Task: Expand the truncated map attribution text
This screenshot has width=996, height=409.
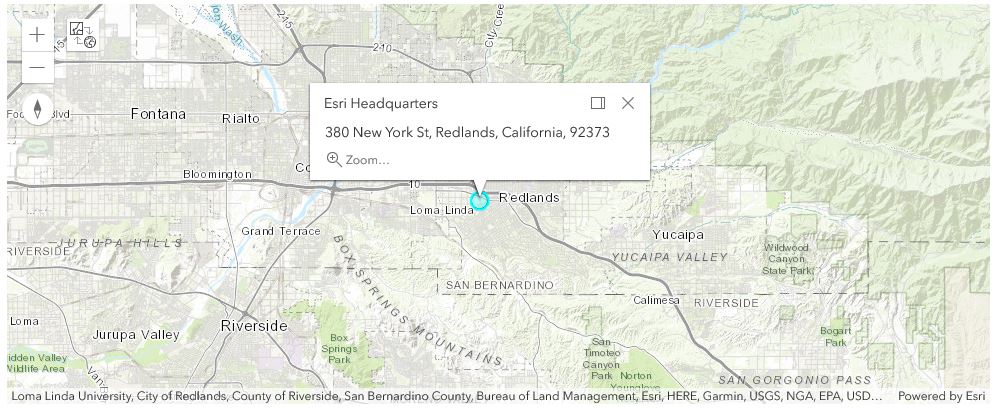Action: tap(446, 396)
